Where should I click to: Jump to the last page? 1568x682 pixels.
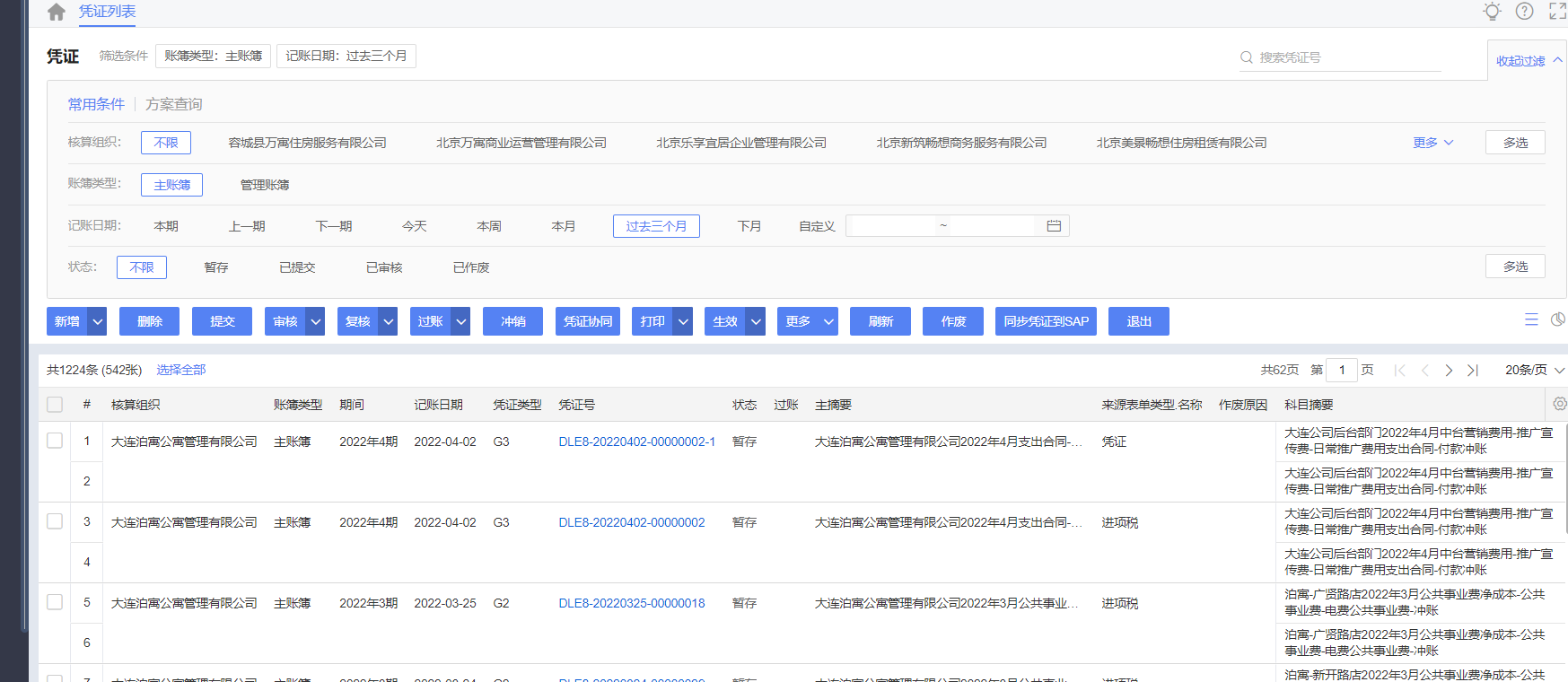1473,370
